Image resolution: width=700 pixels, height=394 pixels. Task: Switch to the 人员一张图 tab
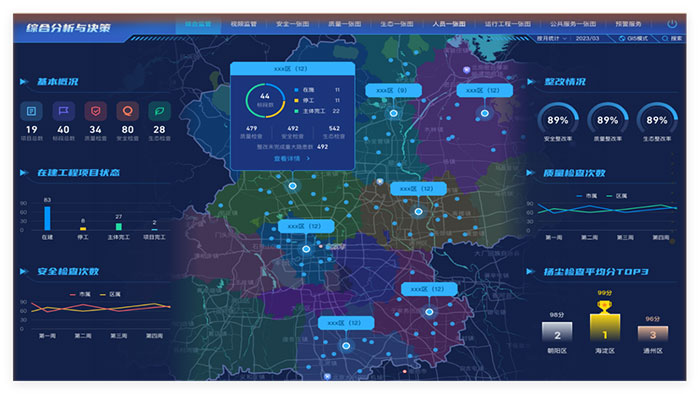[x=449, y=24]
